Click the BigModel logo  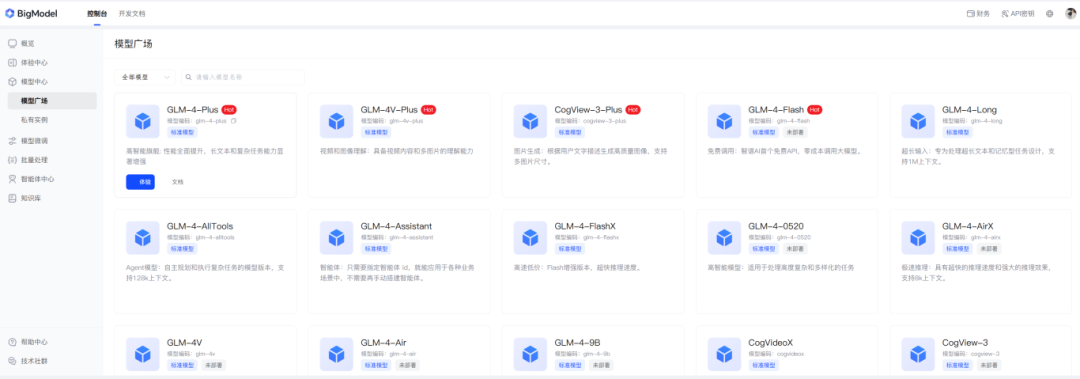(x=31, y=13)
